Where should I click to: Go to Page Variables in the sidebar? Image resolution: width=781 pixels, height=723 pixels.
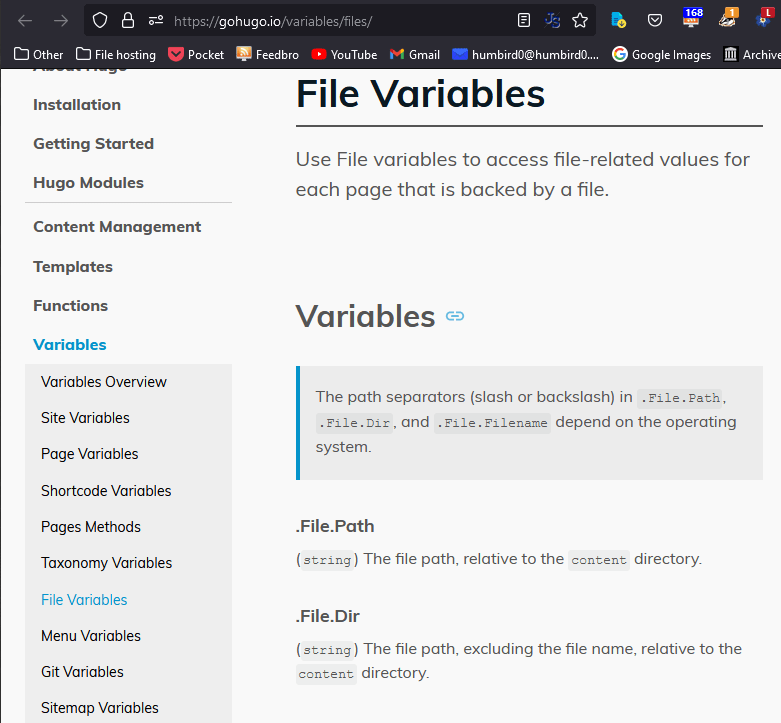(x=89, y=454)
